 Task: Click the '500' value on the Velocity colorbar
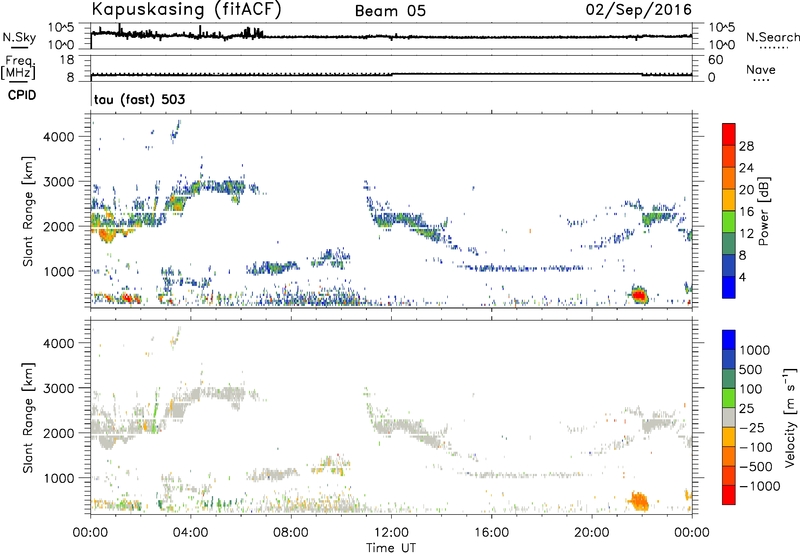pyautogui.click(x=749, y=369)
